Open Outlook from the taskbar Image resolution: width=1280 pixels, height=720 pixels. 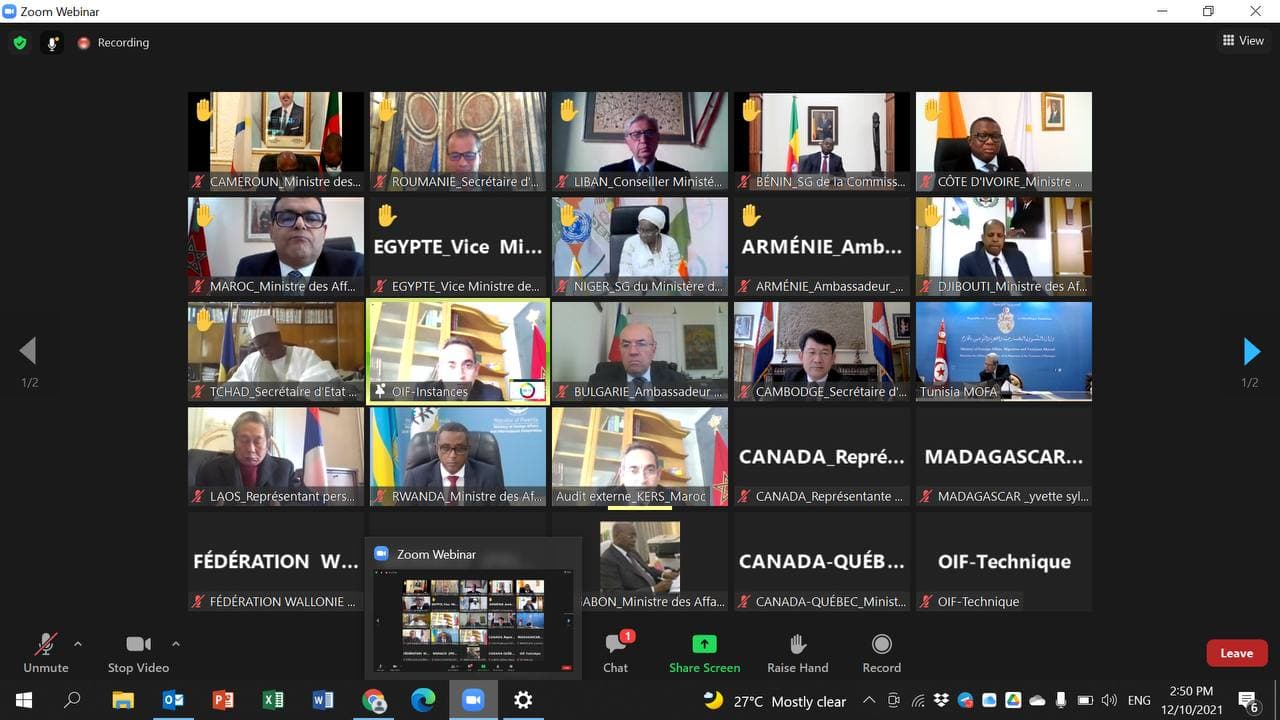pyautogui.click(x=173, y=700)
